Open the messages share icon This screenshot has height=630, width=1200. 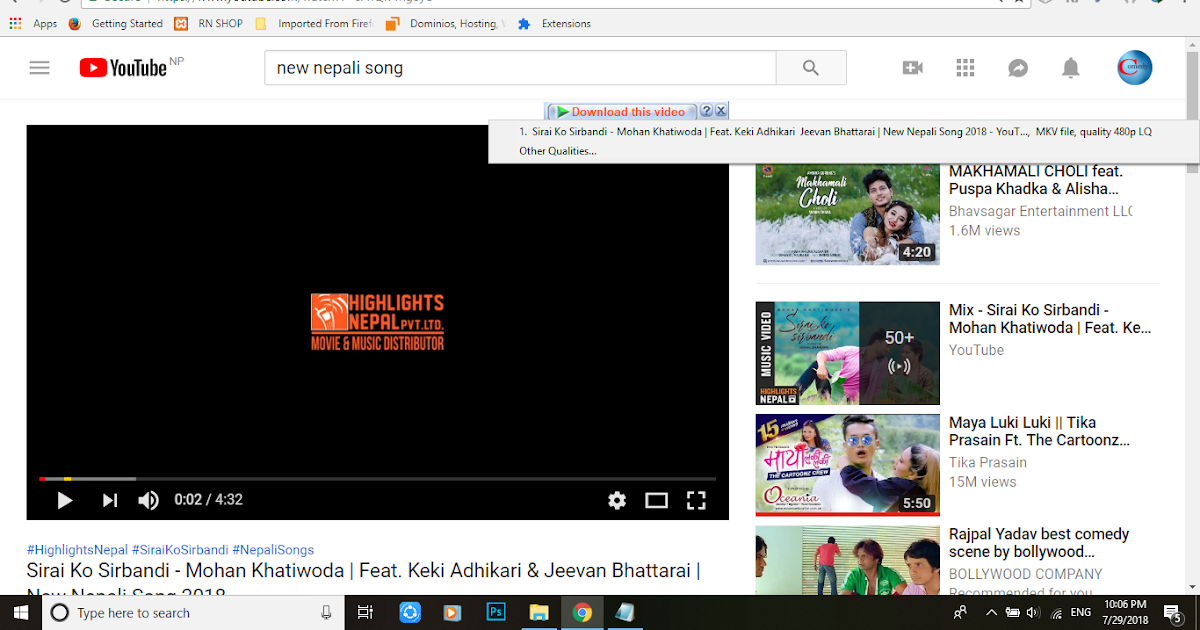(1018, 68)
